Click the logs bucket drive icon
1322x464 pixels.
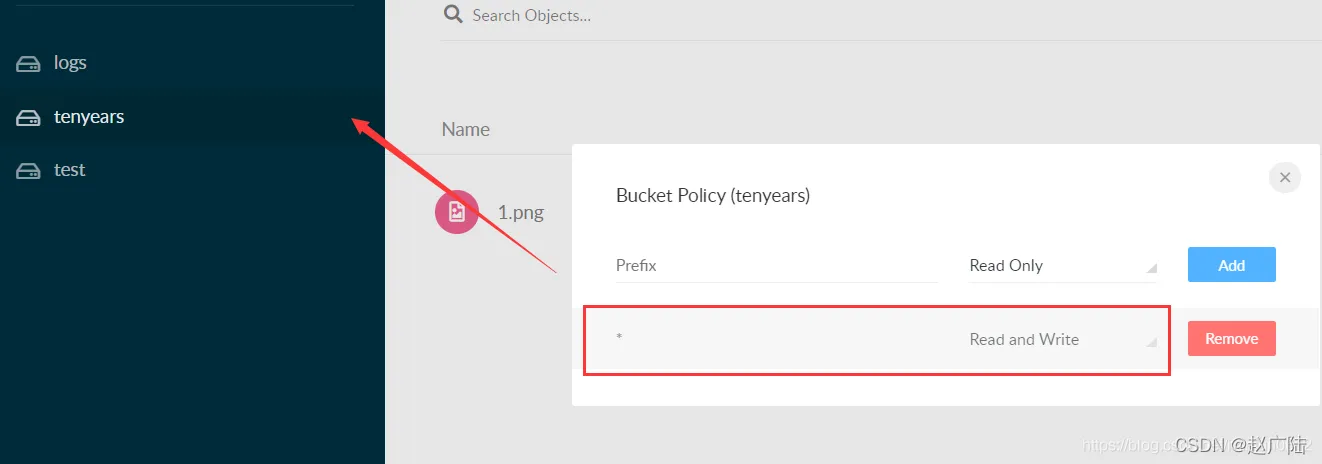(27, 63)
